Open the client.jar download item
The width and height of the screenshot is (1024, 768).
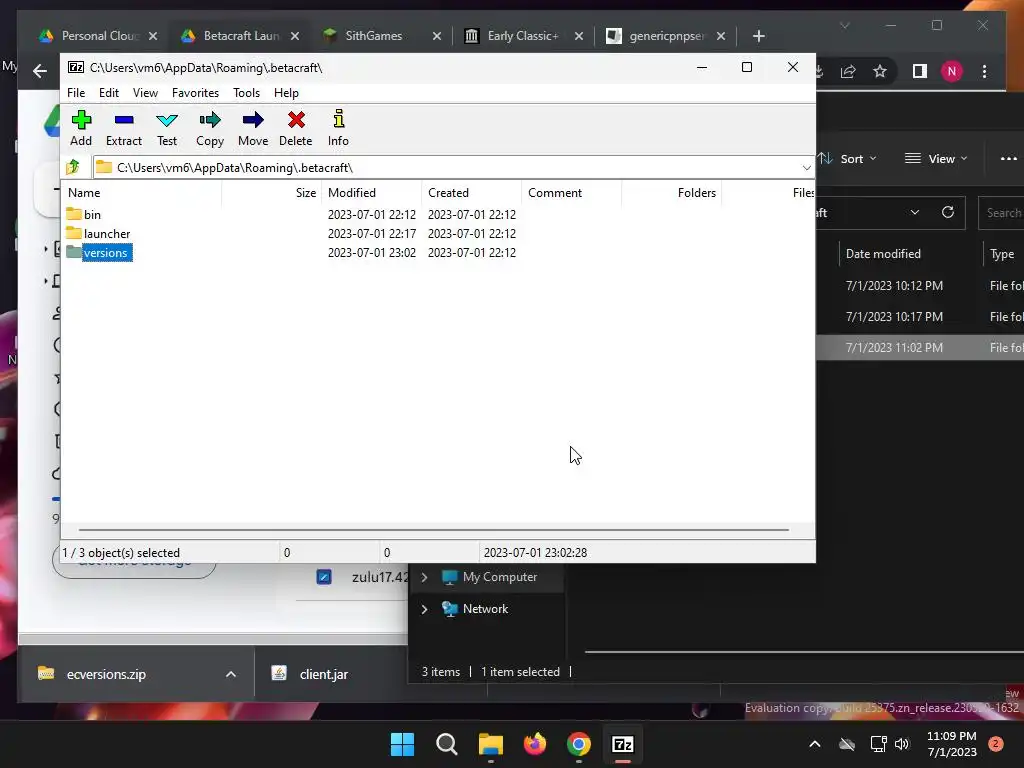323,674
